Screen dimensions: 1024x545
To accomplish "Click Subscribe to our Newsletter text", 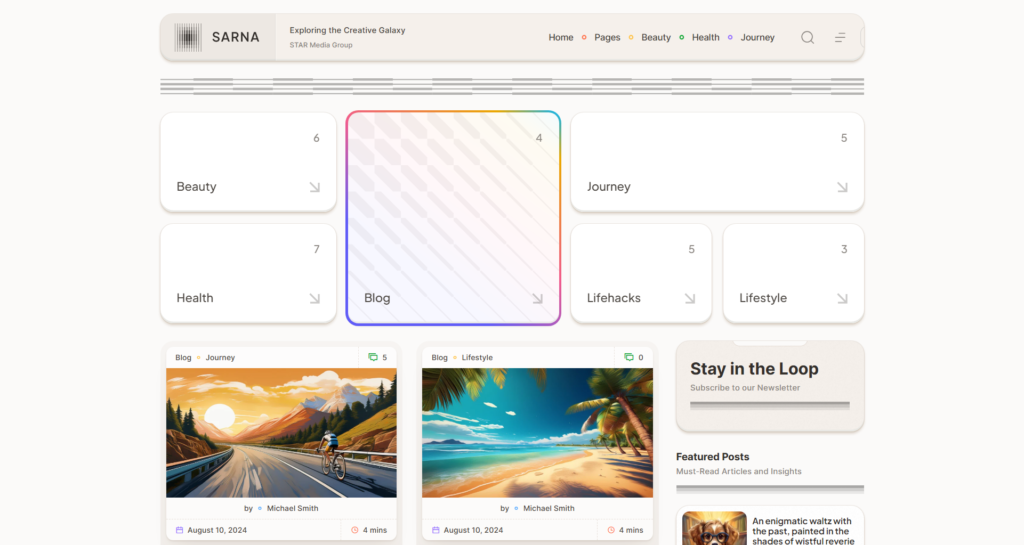I will (745, 388).
